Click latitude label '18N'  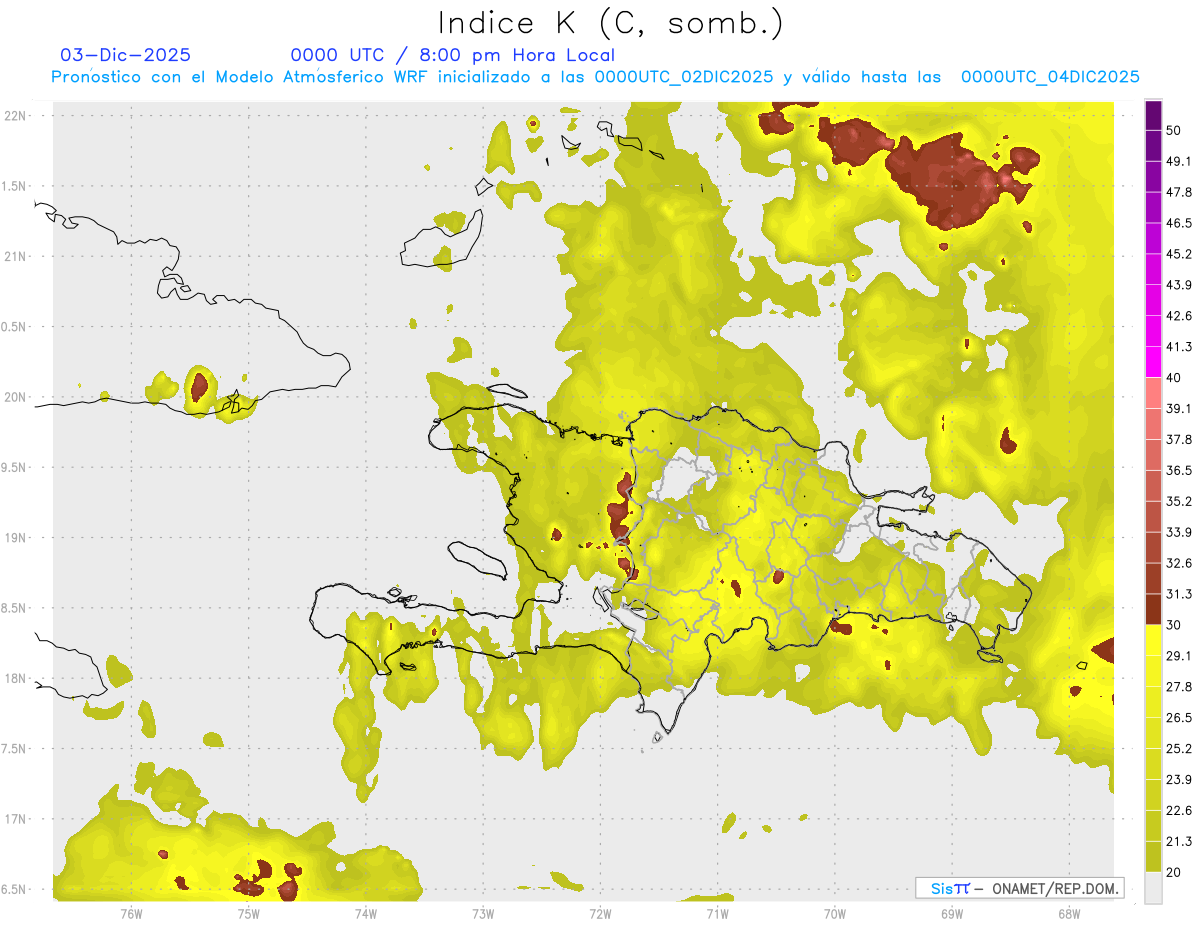(16, 678)
